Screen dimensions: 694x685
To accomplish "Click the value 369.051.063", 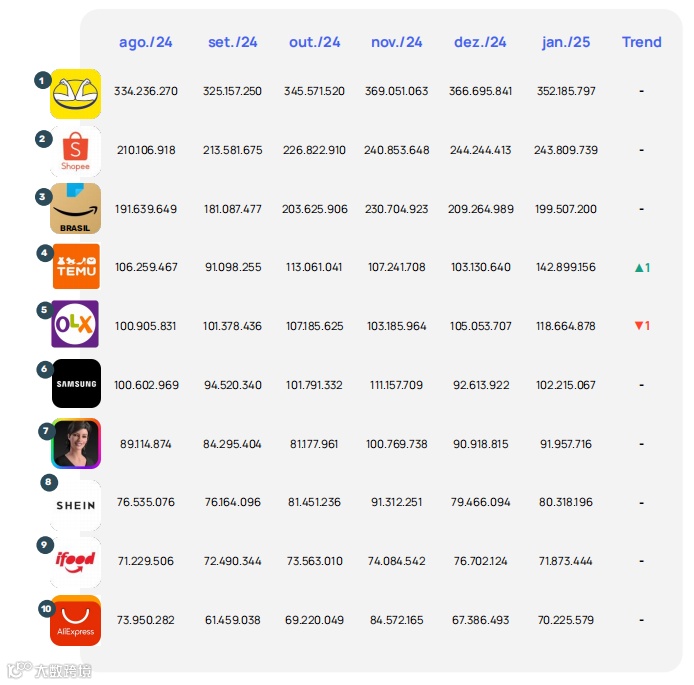I will coord(397,91).
